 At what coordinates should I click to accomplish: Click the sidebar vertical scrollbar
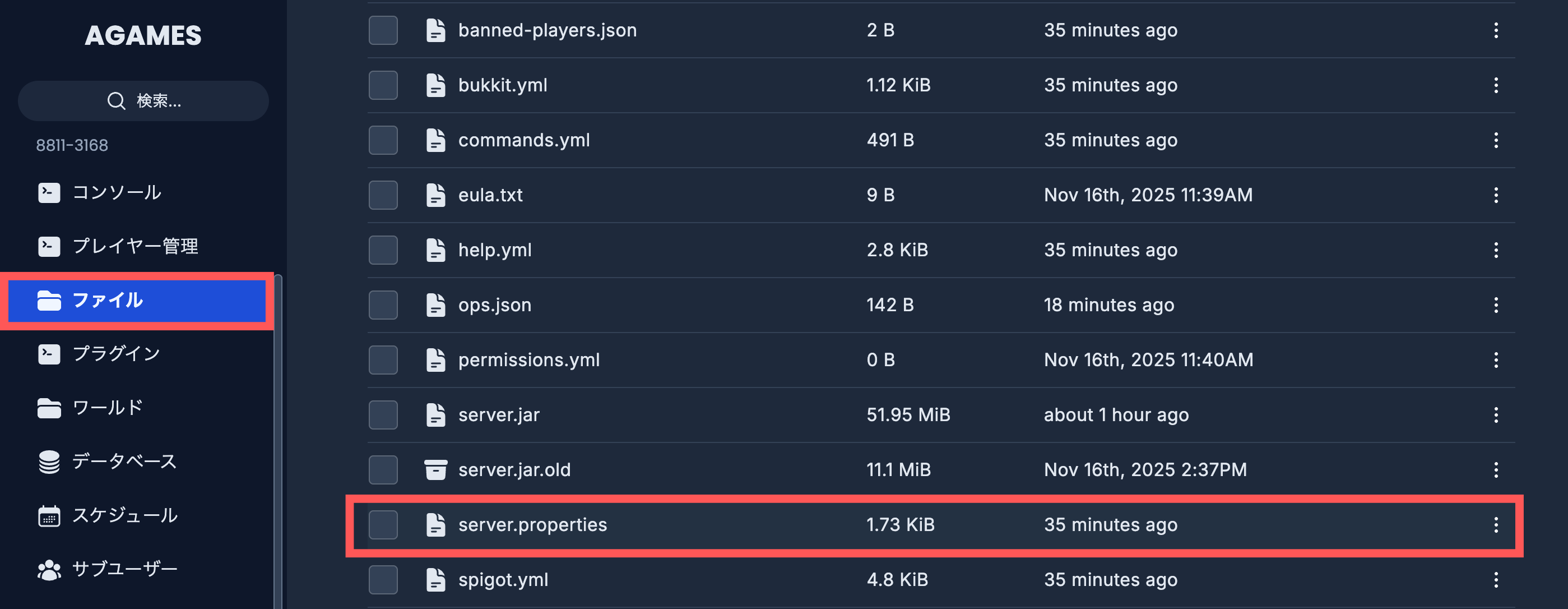[278, 439]
